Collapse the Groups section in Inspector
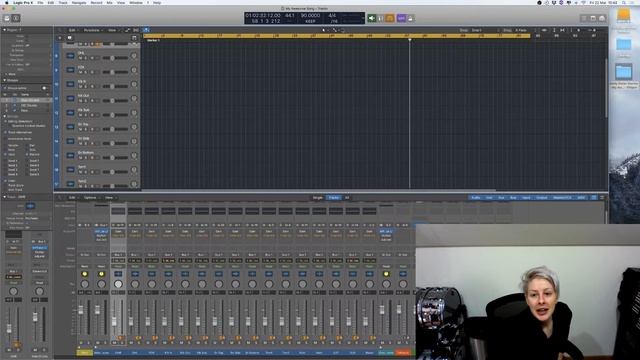The width and height of the screenshot is (640, 360). pos(4,80)
